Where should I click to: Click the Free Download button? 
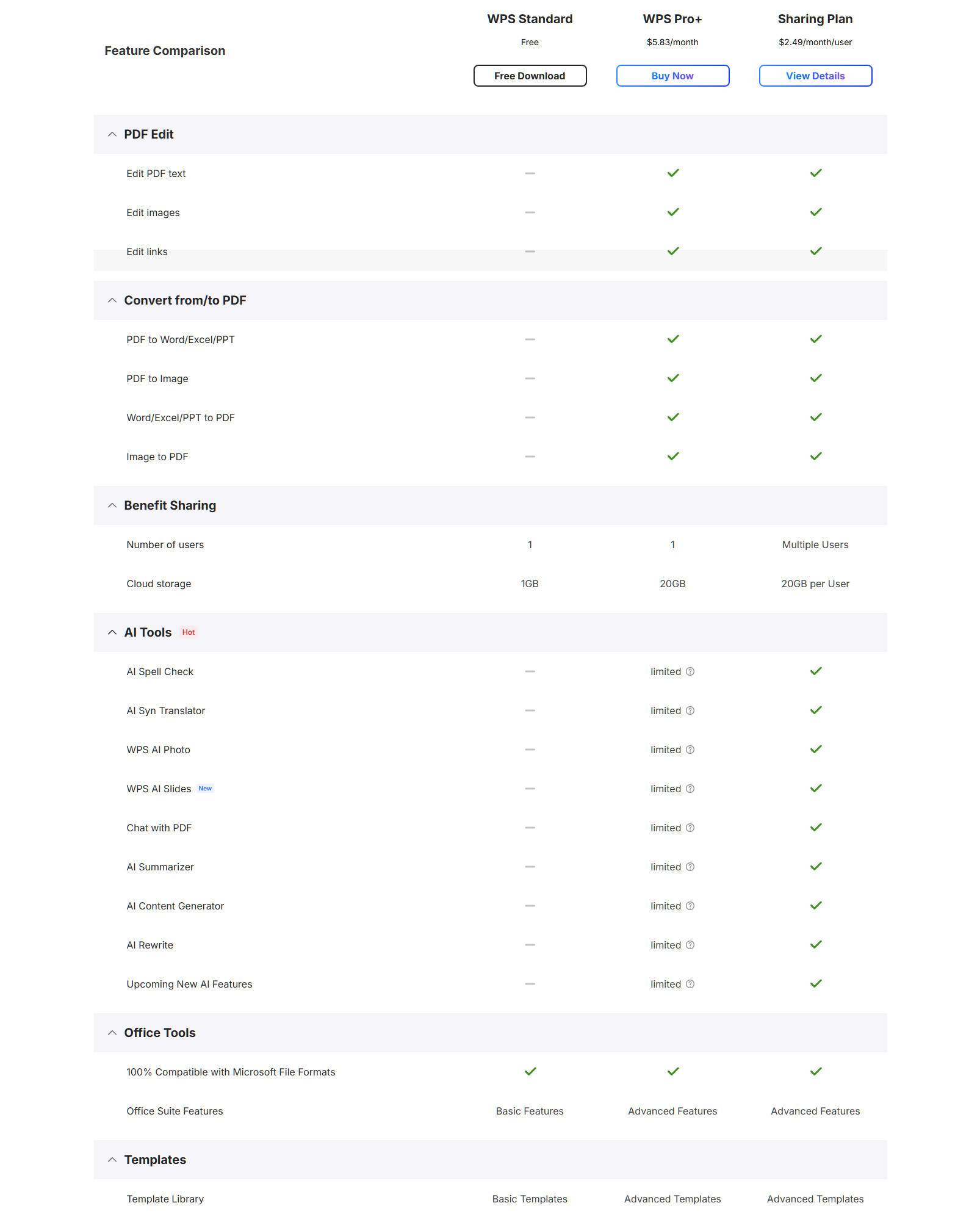tap(530, 76)
